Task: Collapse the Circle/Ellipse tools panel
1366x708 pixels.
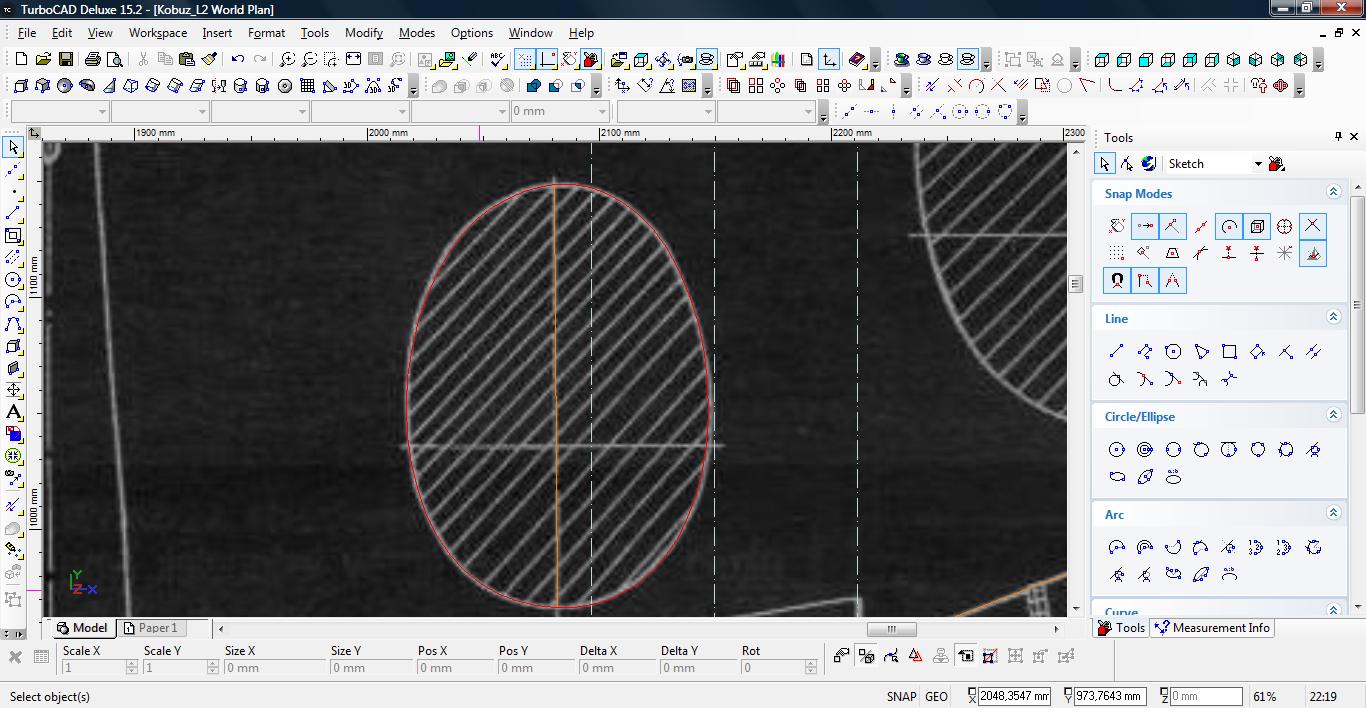Action: pos(1333,415)
